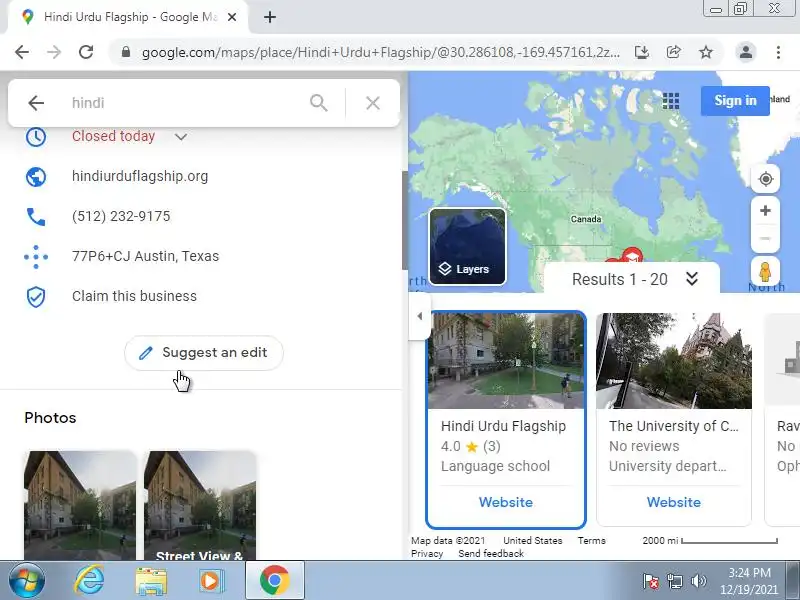The height and width of the screenshot is (600, 800).
Task: Click the plus code dots icon
Action: [x=36, y=256]
